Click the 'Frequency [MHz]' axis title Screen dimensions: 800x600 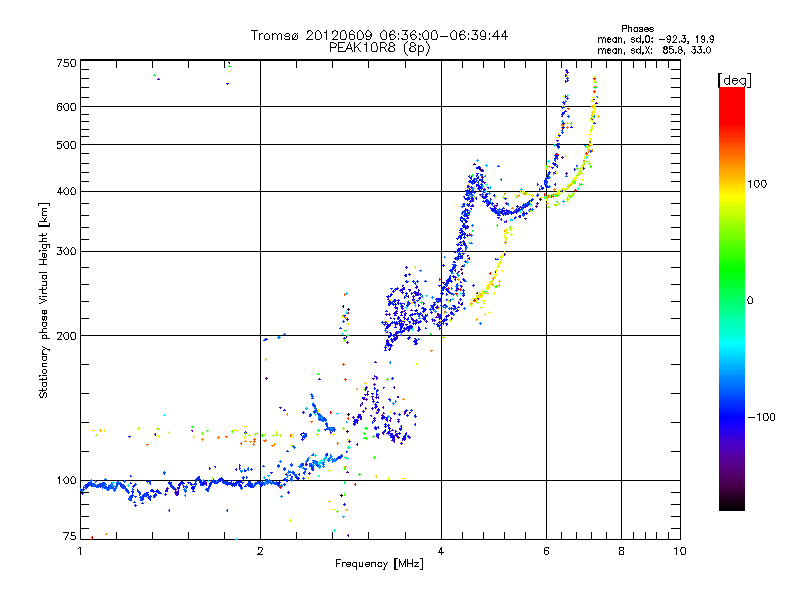click(379, 564)
